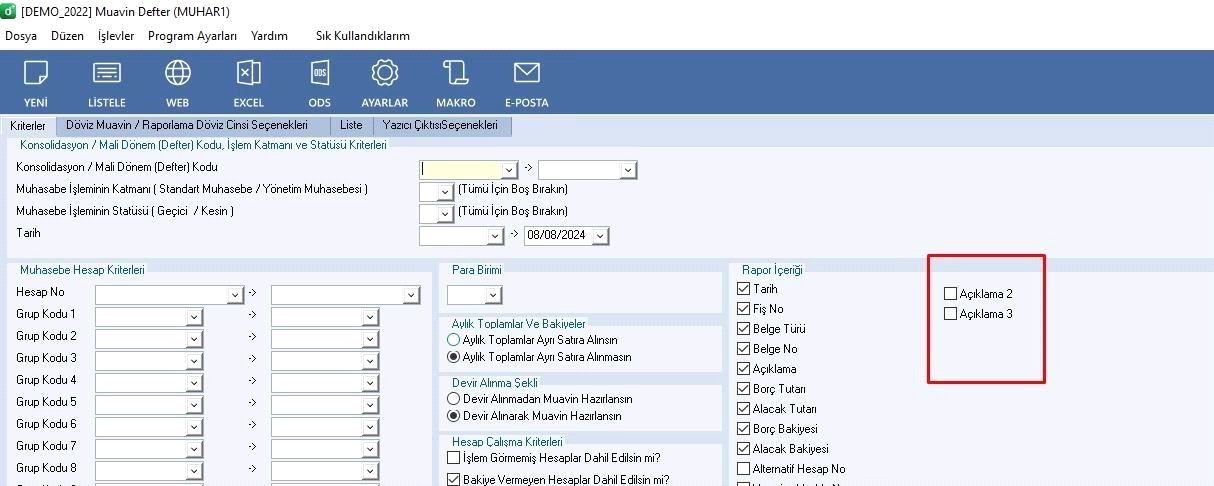Open the Sık Kullandıklarım menu
The height and width of the screenshot is (486, 1214).
[362, 36]
